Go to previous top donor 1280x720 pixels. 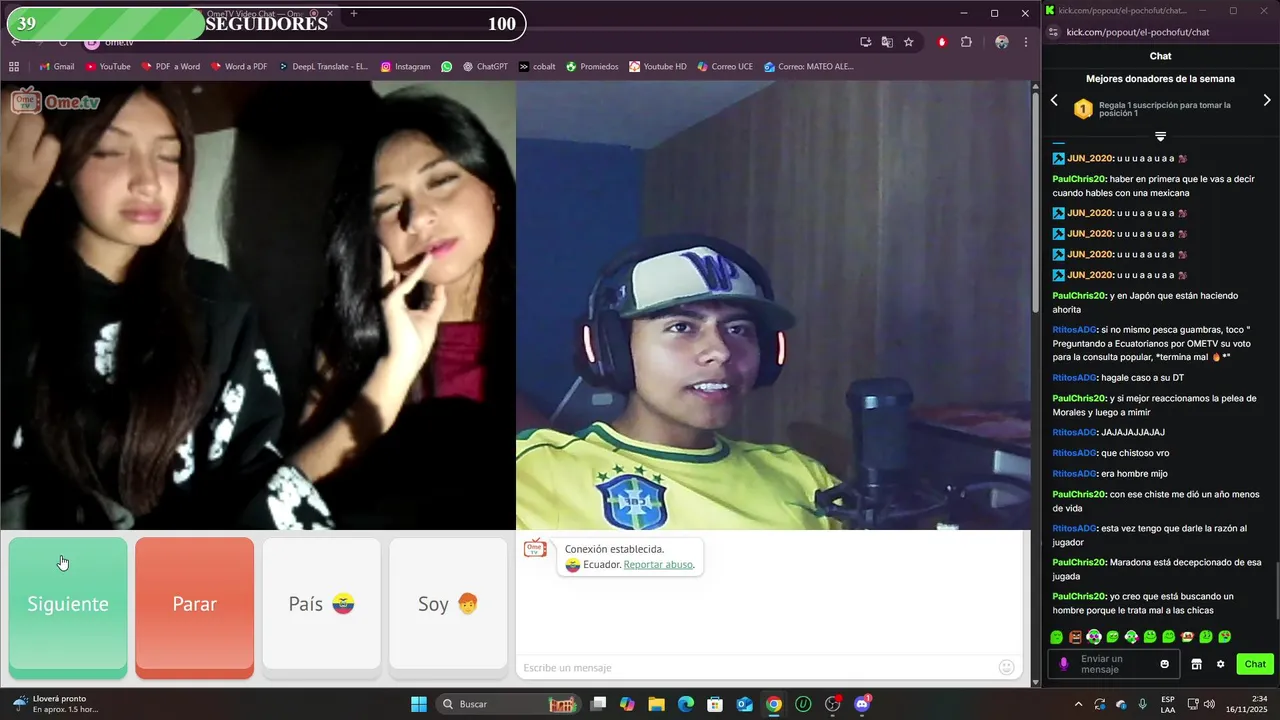tap(1054, 100)
